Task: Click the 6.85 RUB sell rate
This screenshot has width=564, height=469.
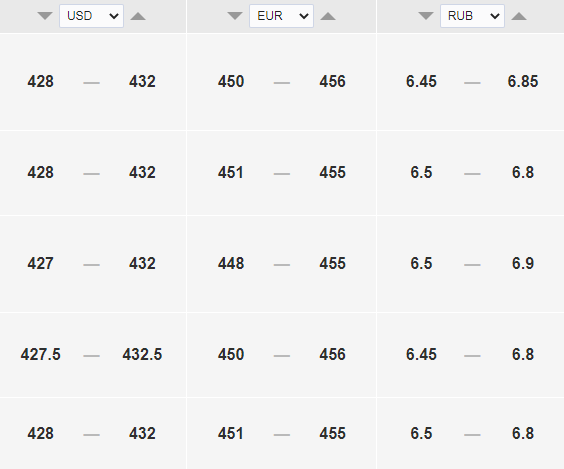Action: (x=523, y=81)
